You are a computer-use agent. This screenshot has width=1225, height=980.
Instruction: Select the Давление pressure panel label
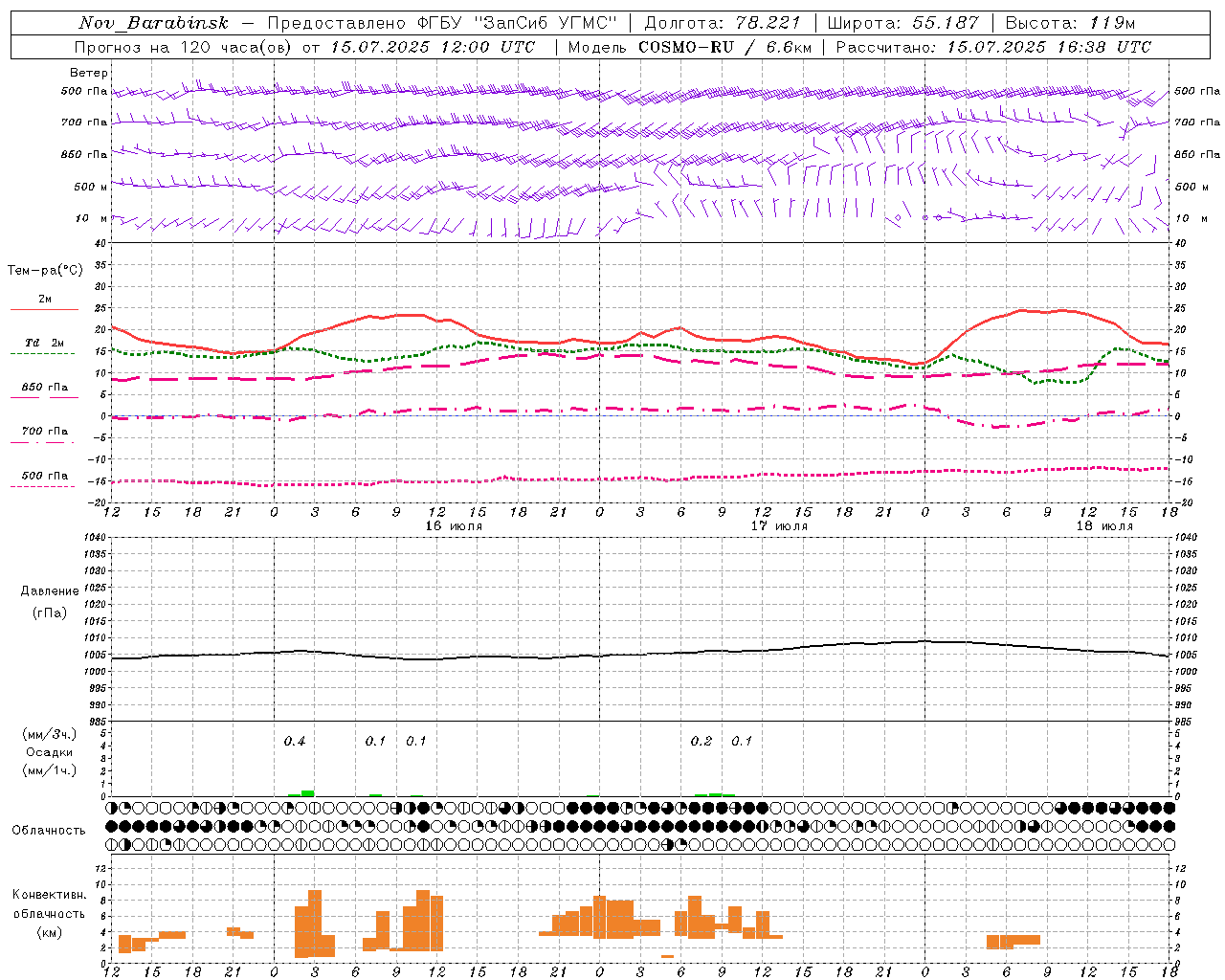pyautogui.click(x=50, y=591)
